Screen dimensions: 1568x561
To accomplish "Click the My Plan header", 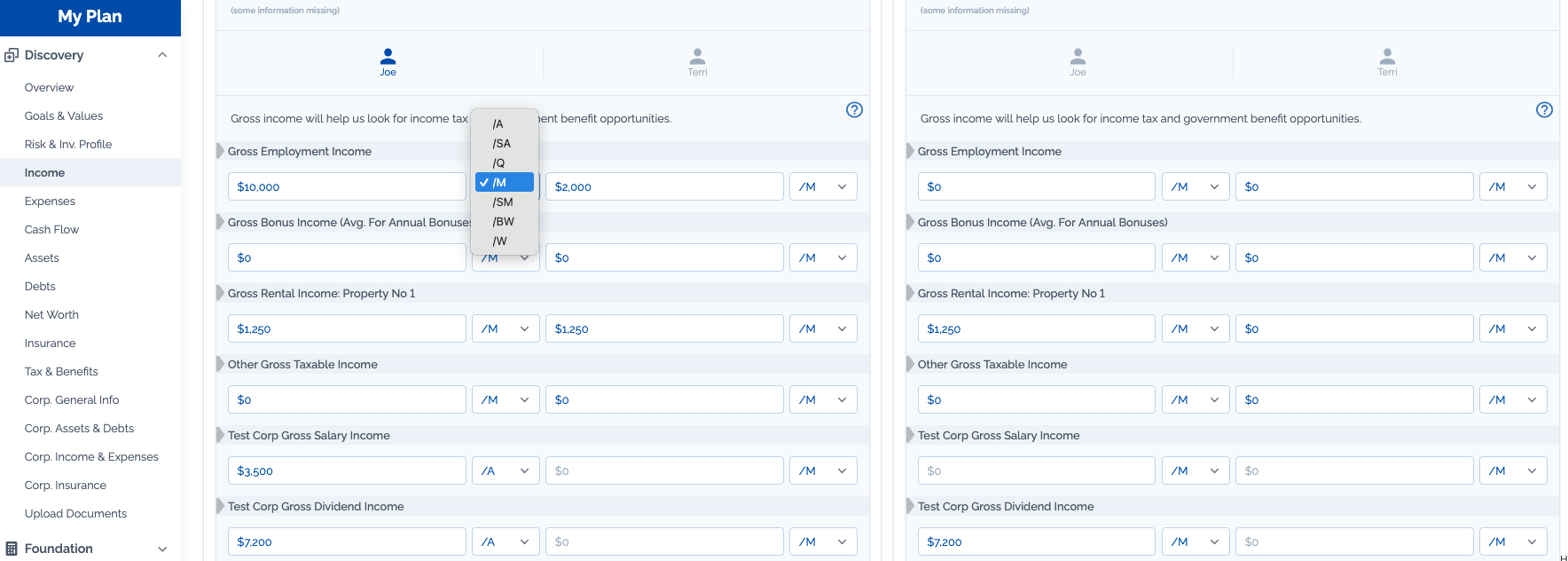I will (90, 17).
